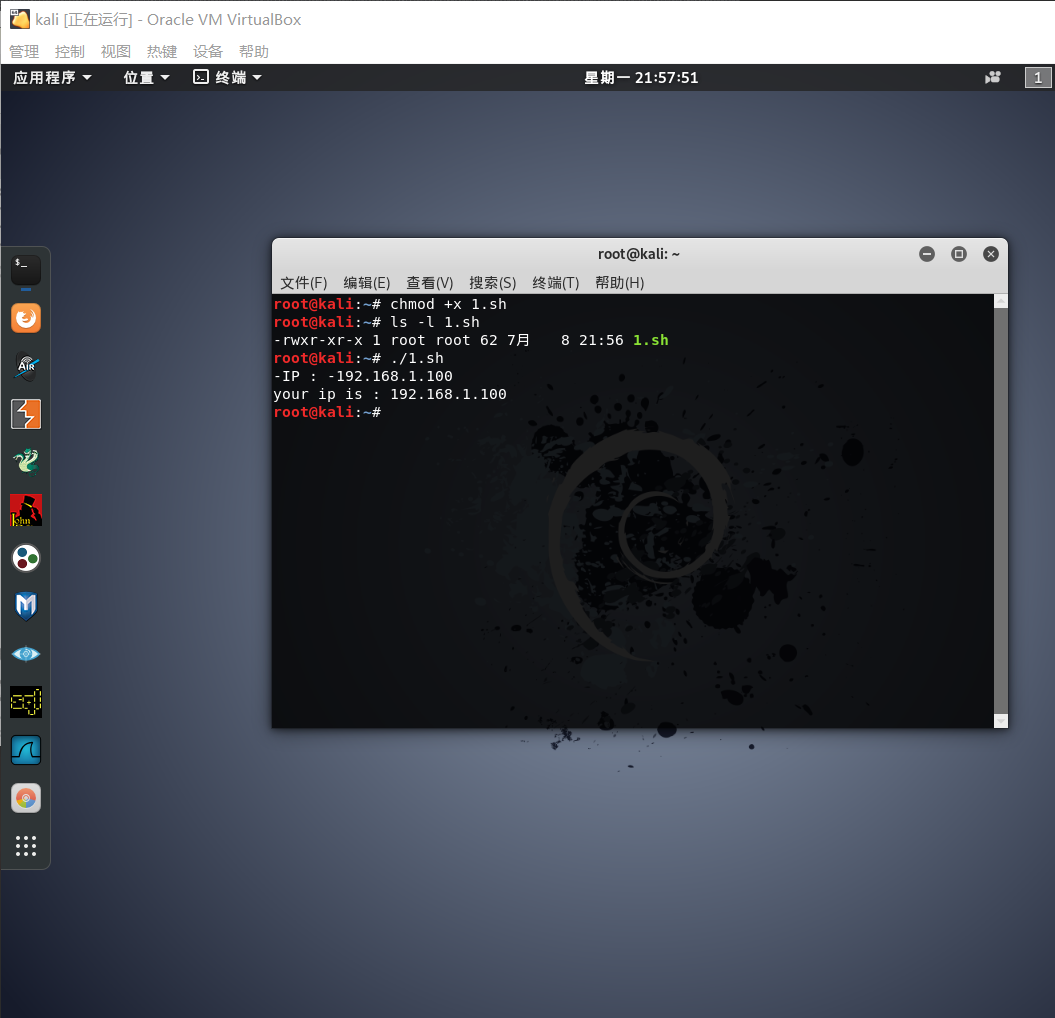1055x1018 pixels.
Task: Open the Metasploit Framework
Action: click(x=25, y=606)
